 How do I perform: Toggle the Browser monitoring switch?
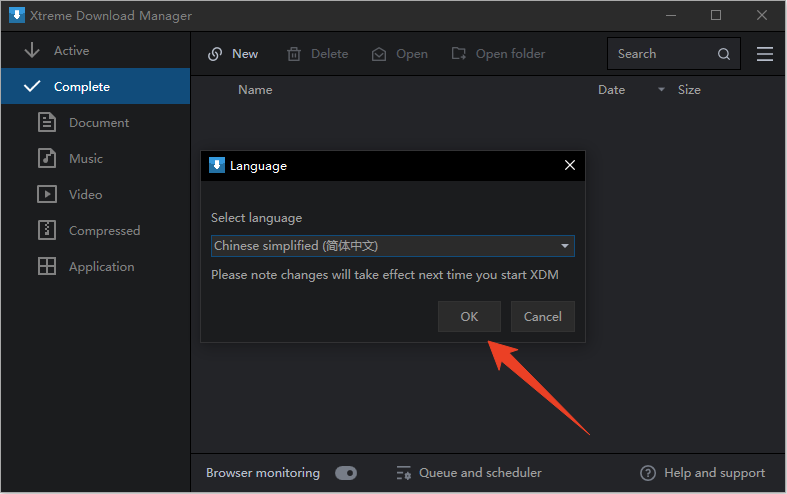[x=346, y=473]
